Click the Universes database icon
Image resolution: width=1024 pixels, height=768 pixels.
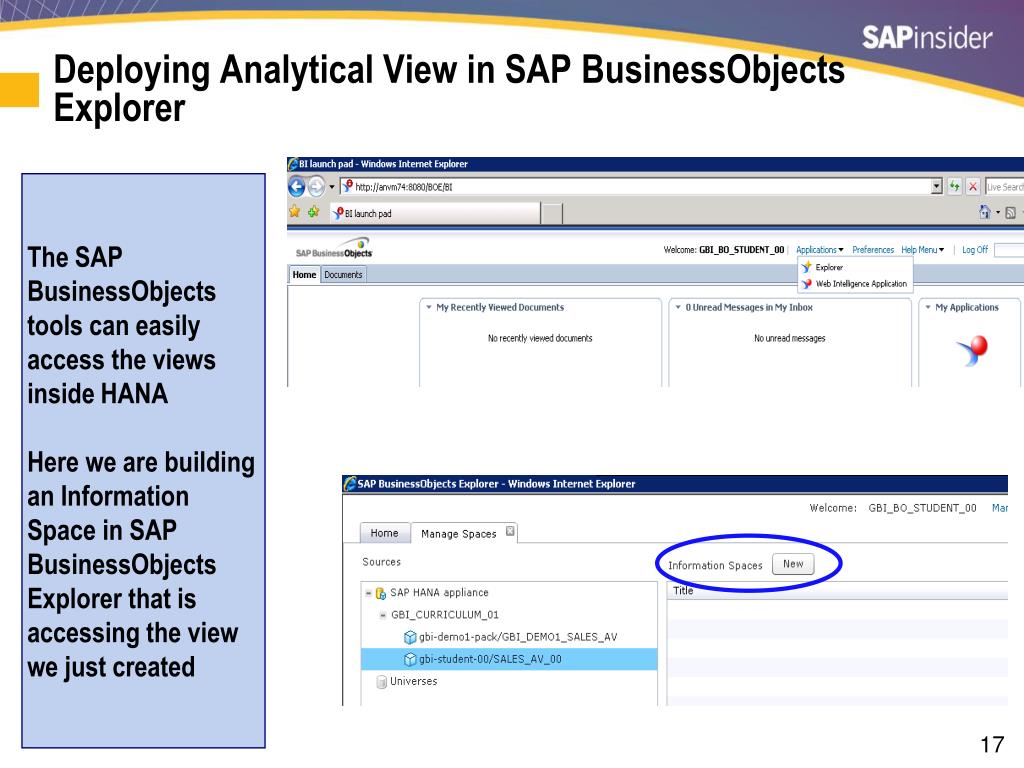(x=382, y=682)
